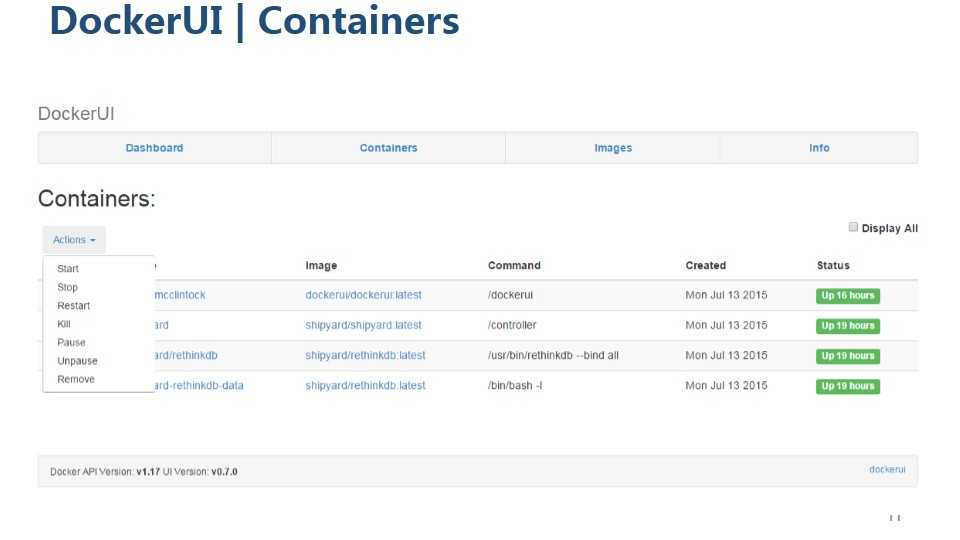Click Restart in the Actions menu
This screenshot has width=960, height=540.
[x=73, y=306]
